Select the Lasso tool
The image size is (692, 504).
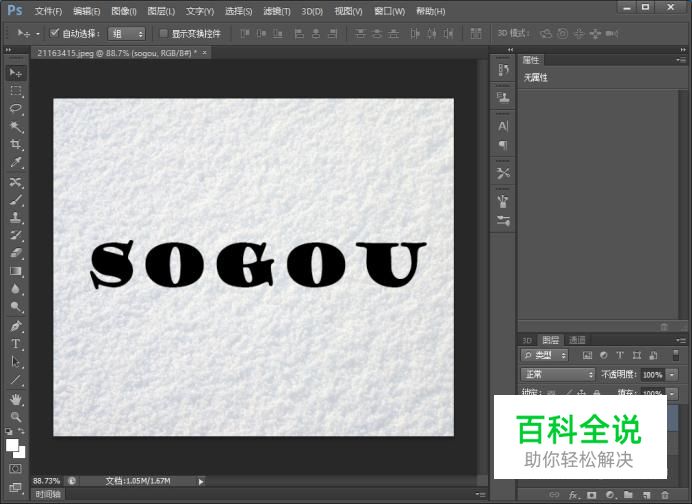16,109
